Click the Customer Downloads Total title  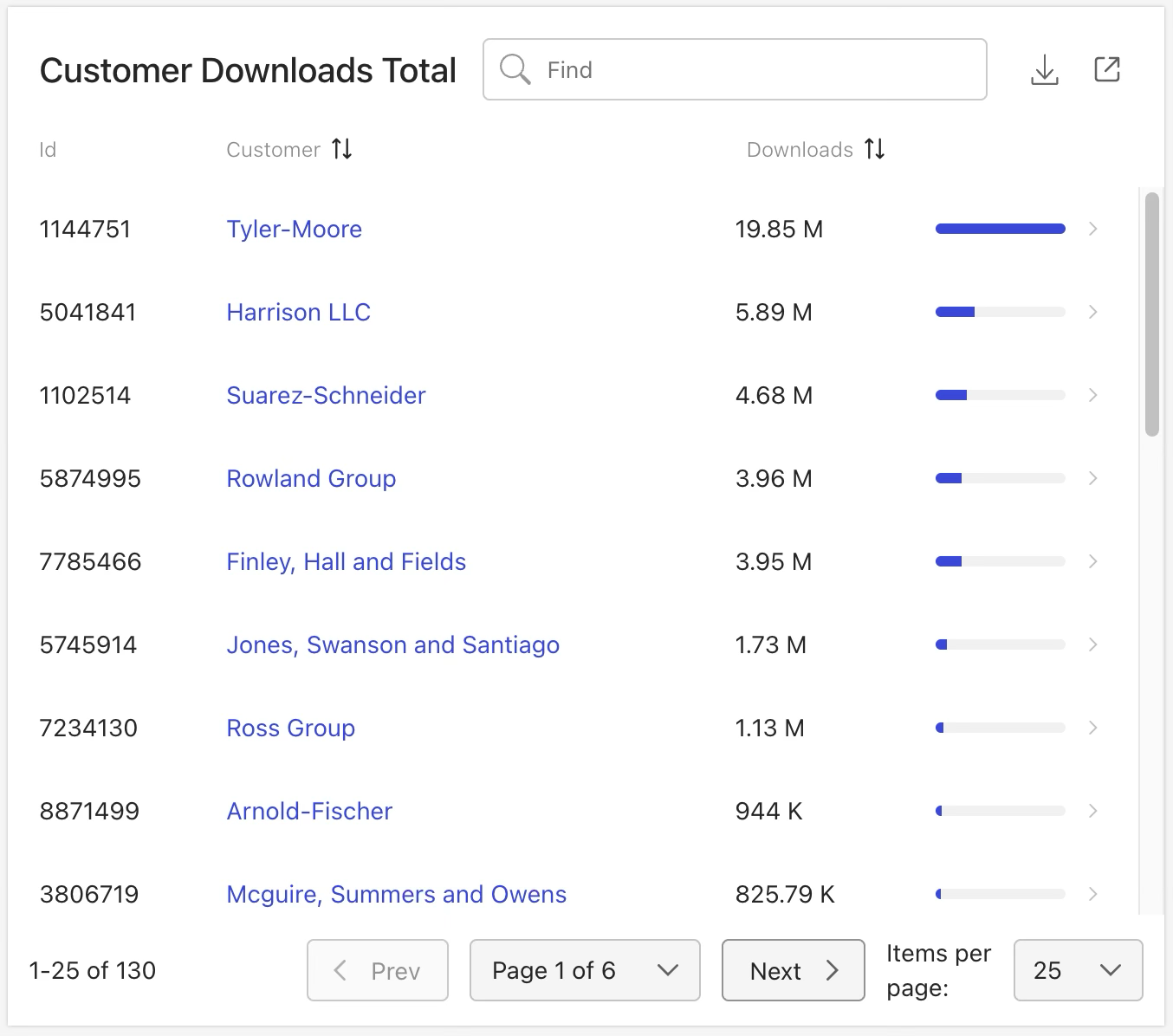[x=248, y=70]
